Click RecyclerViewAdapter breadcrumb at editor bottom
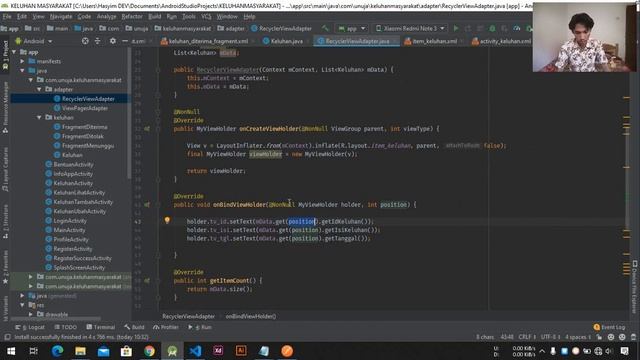 (188, 316)
